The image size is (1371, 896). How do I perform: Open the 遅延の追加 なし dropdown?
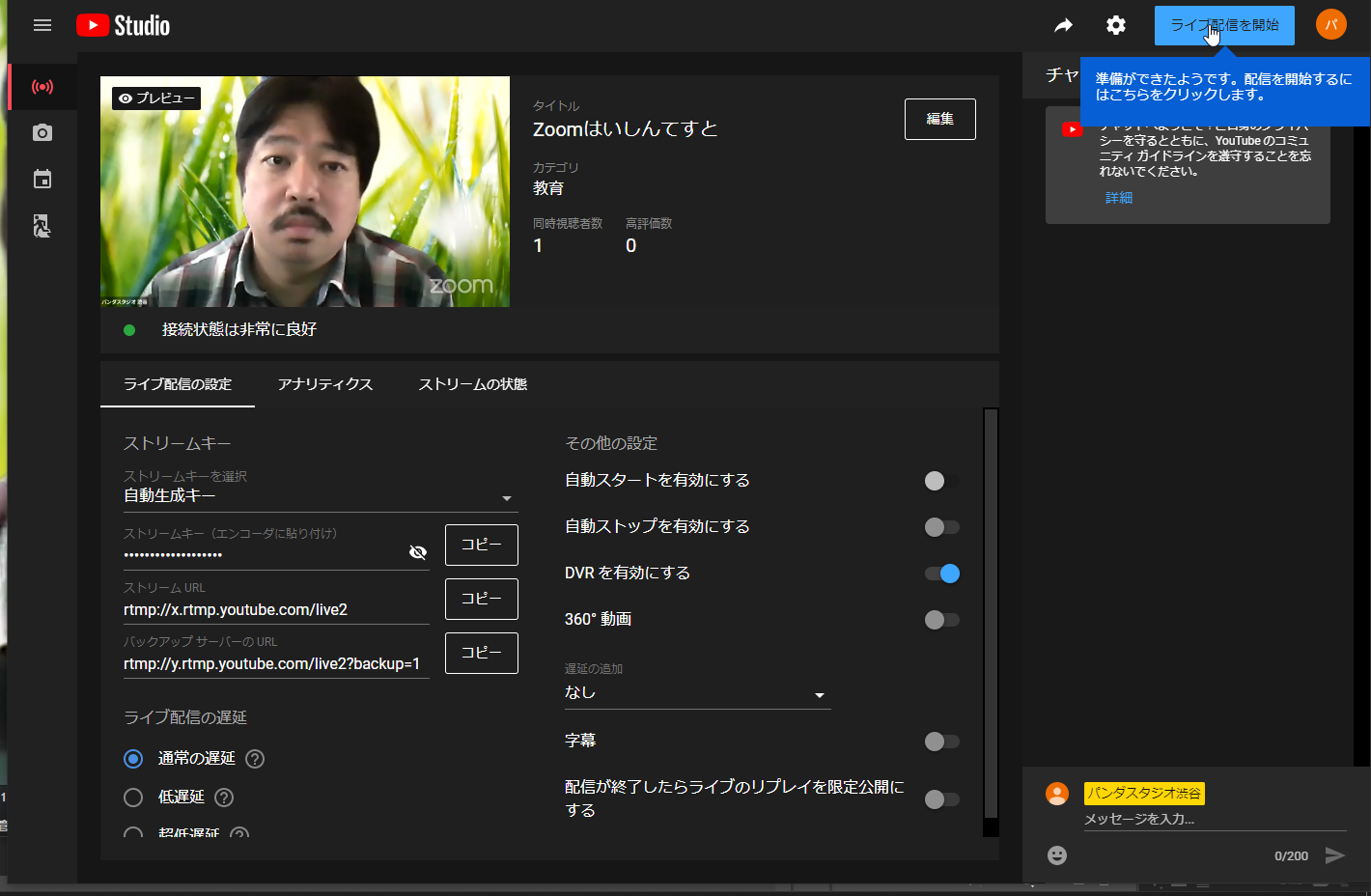point(698,693)
